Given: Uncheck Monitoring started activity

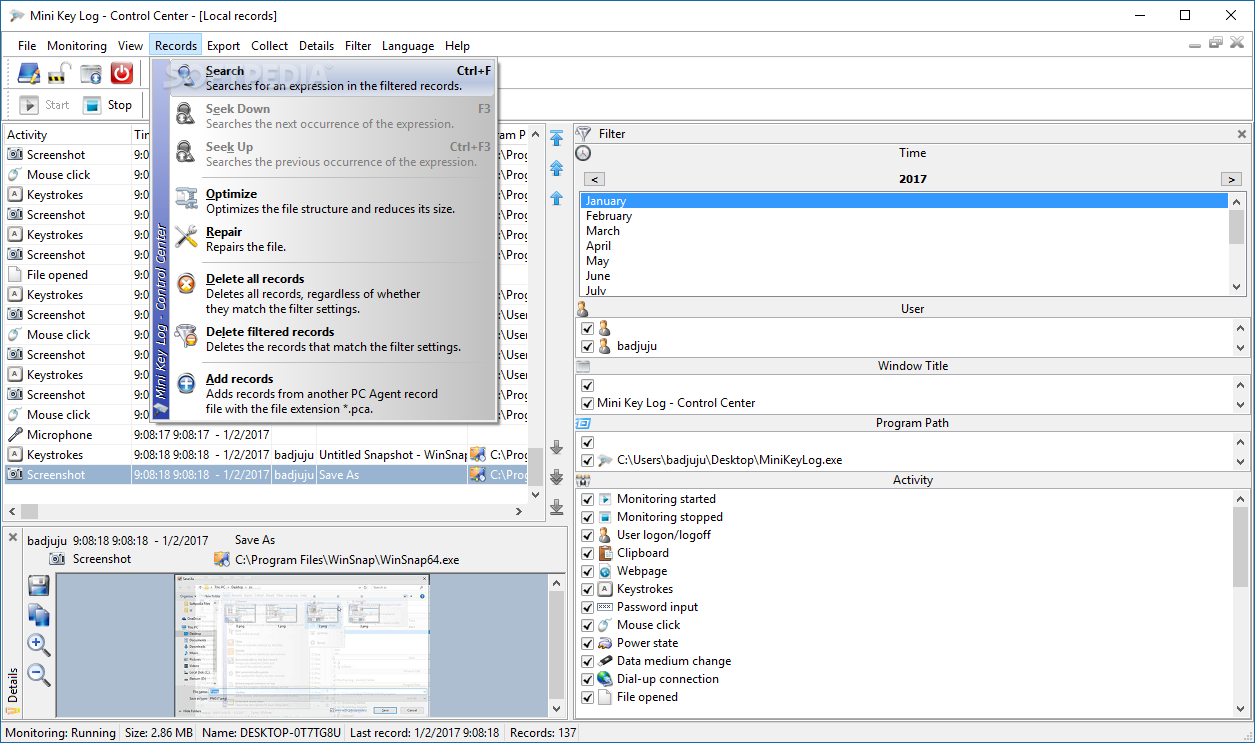Looking at the screenshot, I should tap(588, 499).
